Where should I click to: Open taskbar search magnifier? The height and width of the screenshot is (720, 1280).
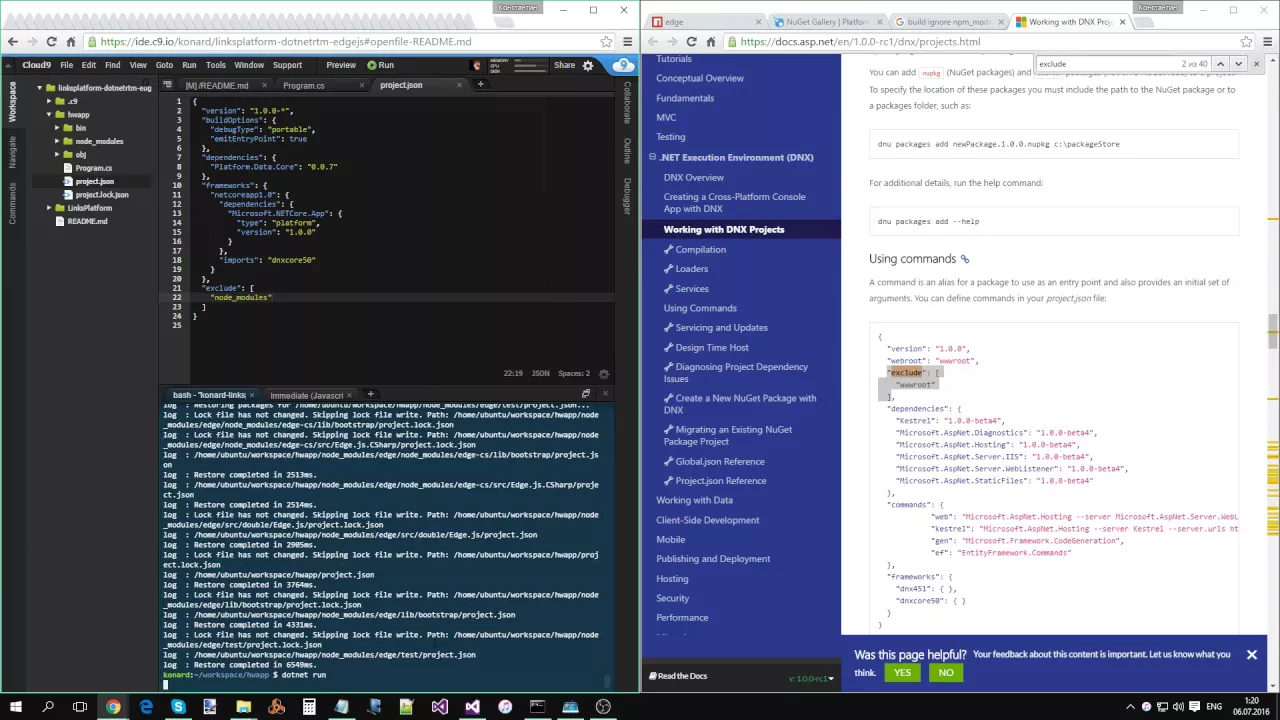point(47,707)
